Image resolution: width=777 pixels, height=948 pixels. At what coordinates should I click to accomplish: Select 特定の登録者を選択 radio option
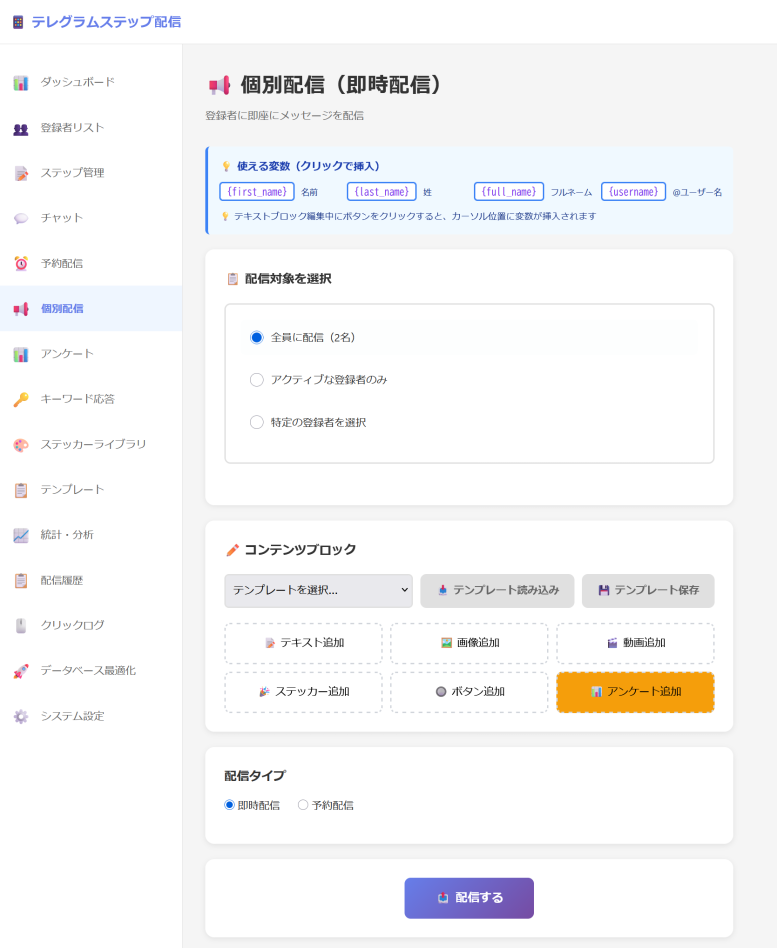pos(257,422)
